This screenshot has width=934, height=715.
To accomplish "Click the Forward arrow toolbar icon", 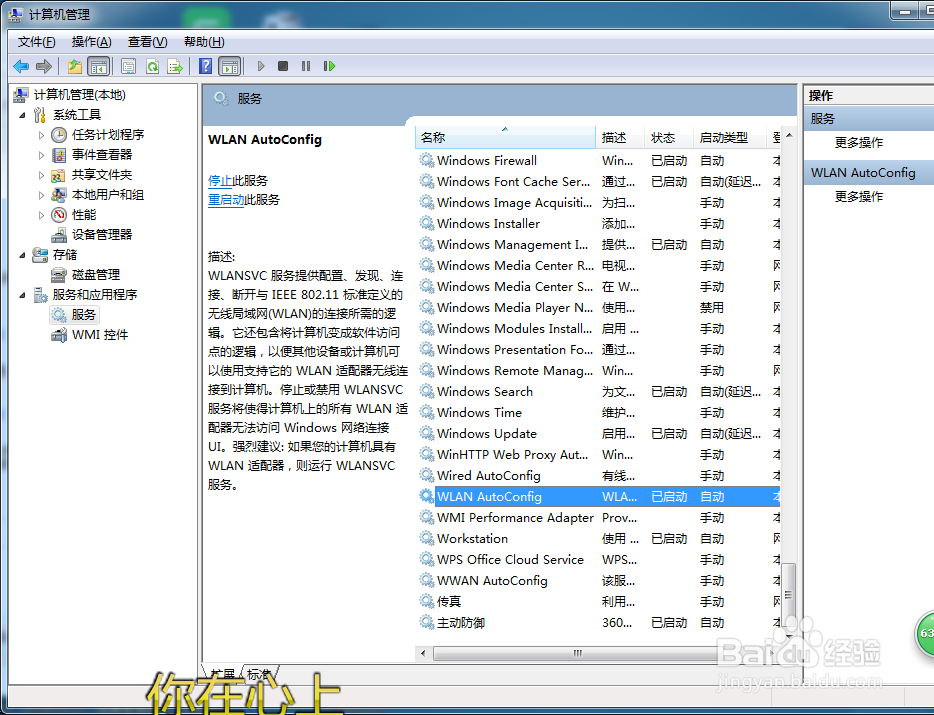I will (x=43, y=66).
